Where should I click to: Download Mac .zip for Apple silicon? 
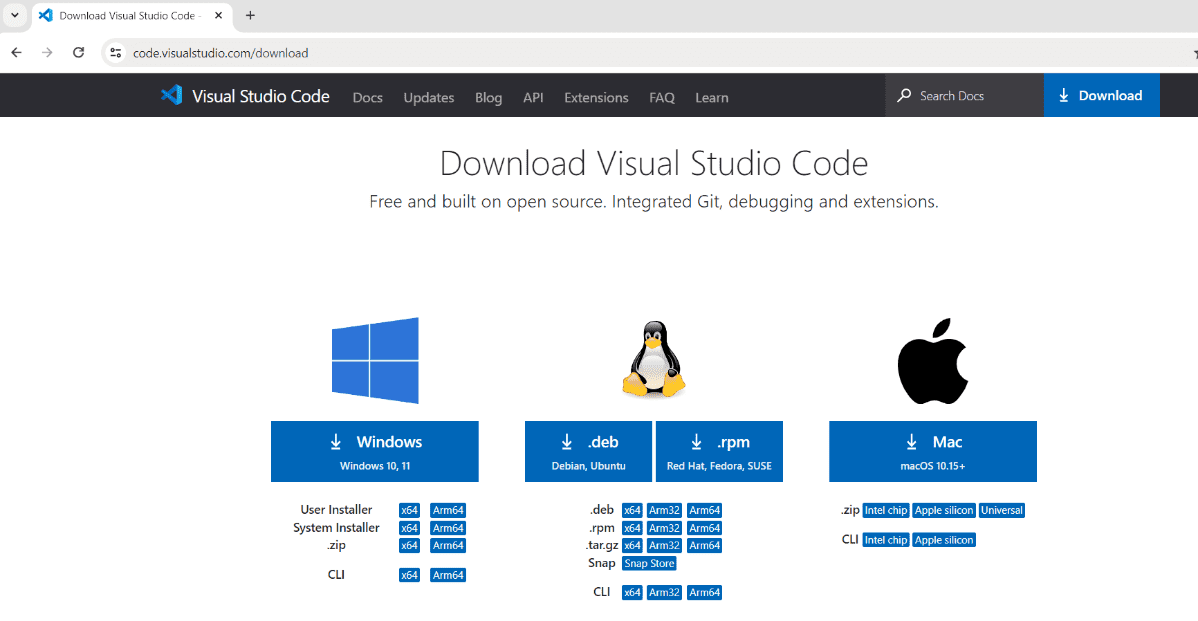944,510
